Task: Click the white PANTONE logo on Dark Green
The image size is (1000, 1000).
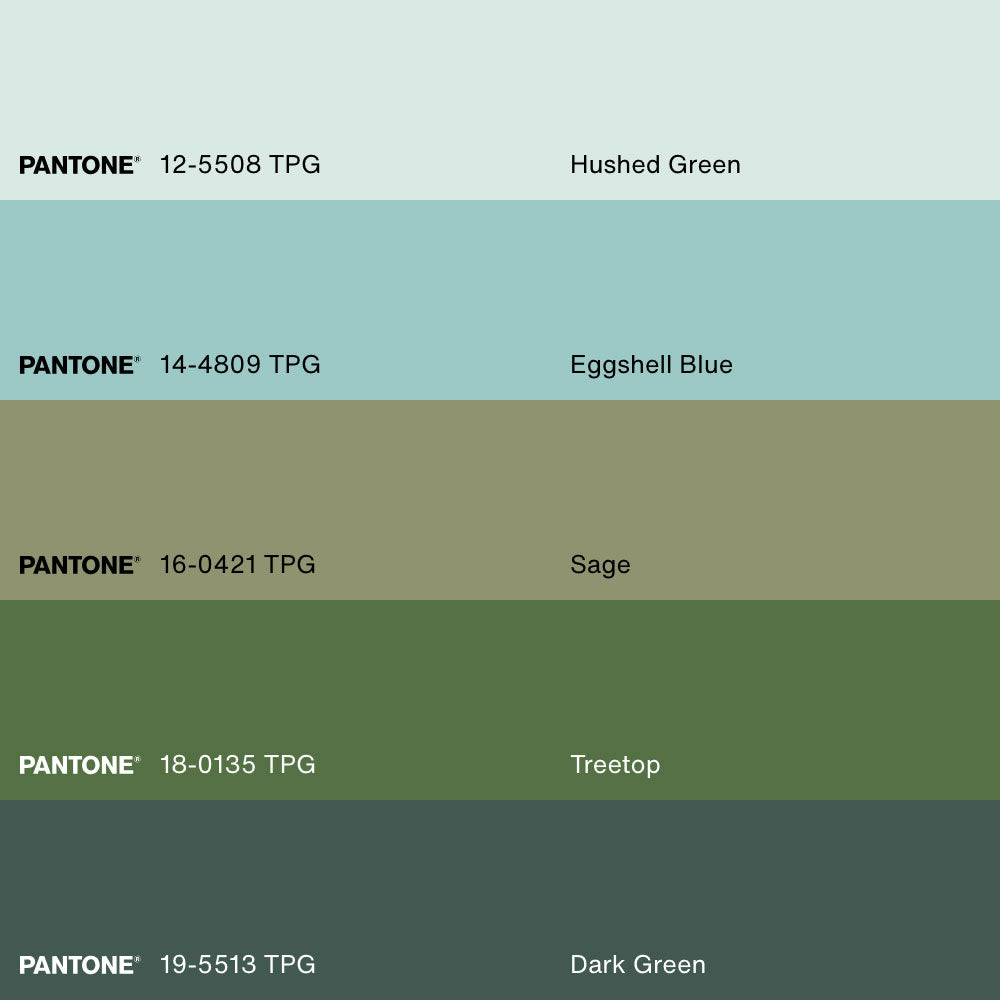Action: coord(79,965)
